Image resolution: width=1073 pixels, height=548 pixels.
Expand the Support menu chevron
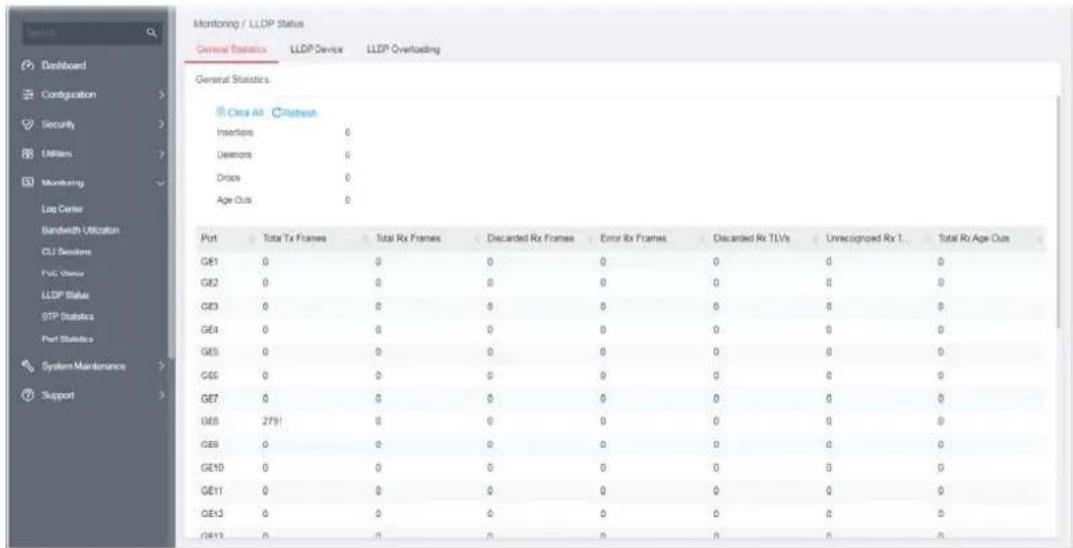click(161, 395)
